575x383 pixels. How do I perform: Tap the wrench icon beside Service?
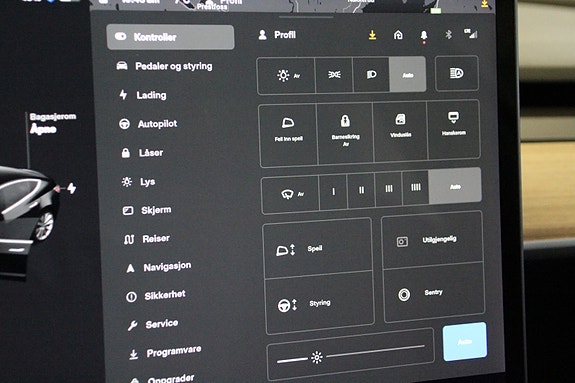click(x=132, y=325)
